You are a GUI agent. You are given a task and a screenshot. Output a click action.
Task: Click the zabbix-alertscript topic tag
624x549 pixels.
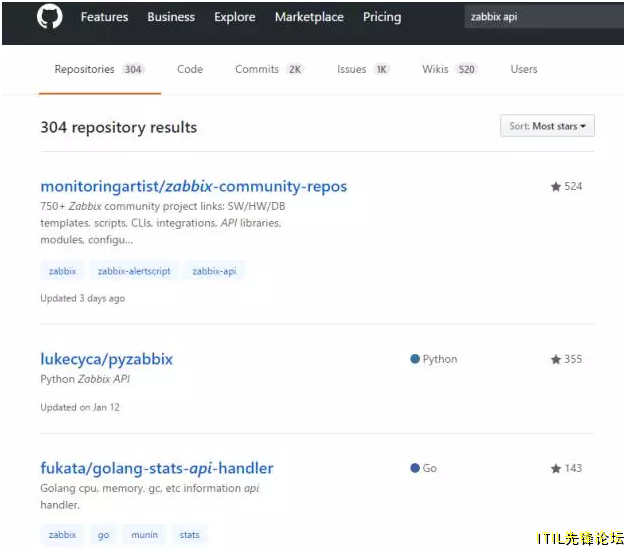[x=134, y=271]
